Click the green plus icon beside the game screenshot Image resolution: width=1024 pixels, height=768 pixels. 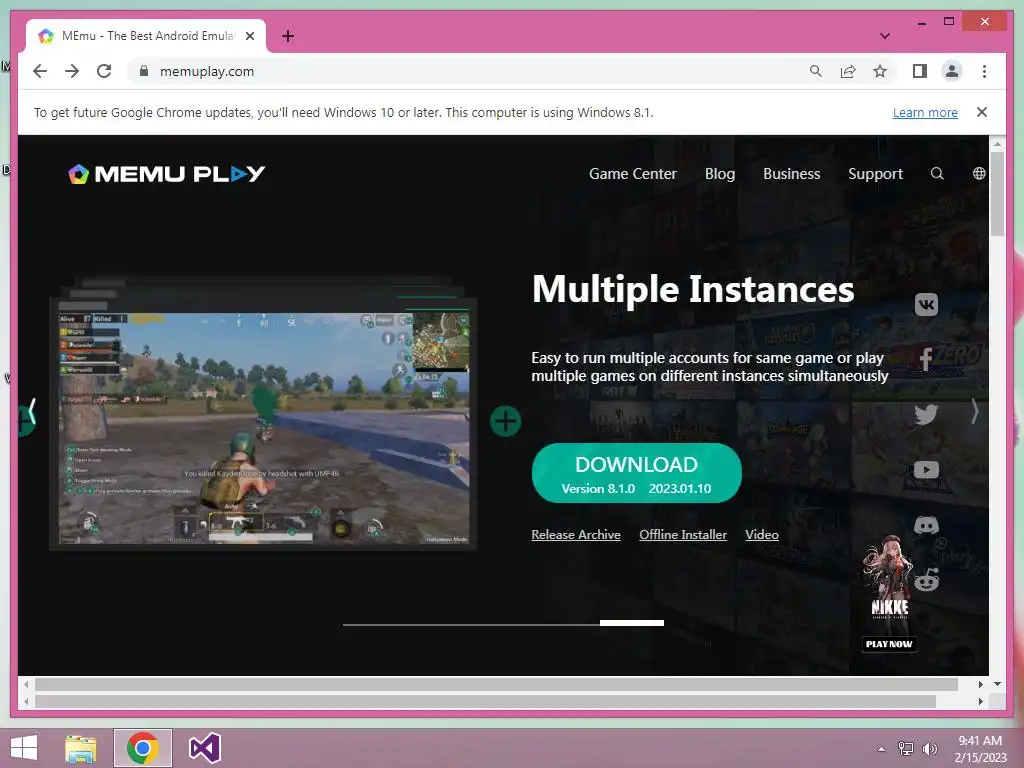(x=505, y=421)
